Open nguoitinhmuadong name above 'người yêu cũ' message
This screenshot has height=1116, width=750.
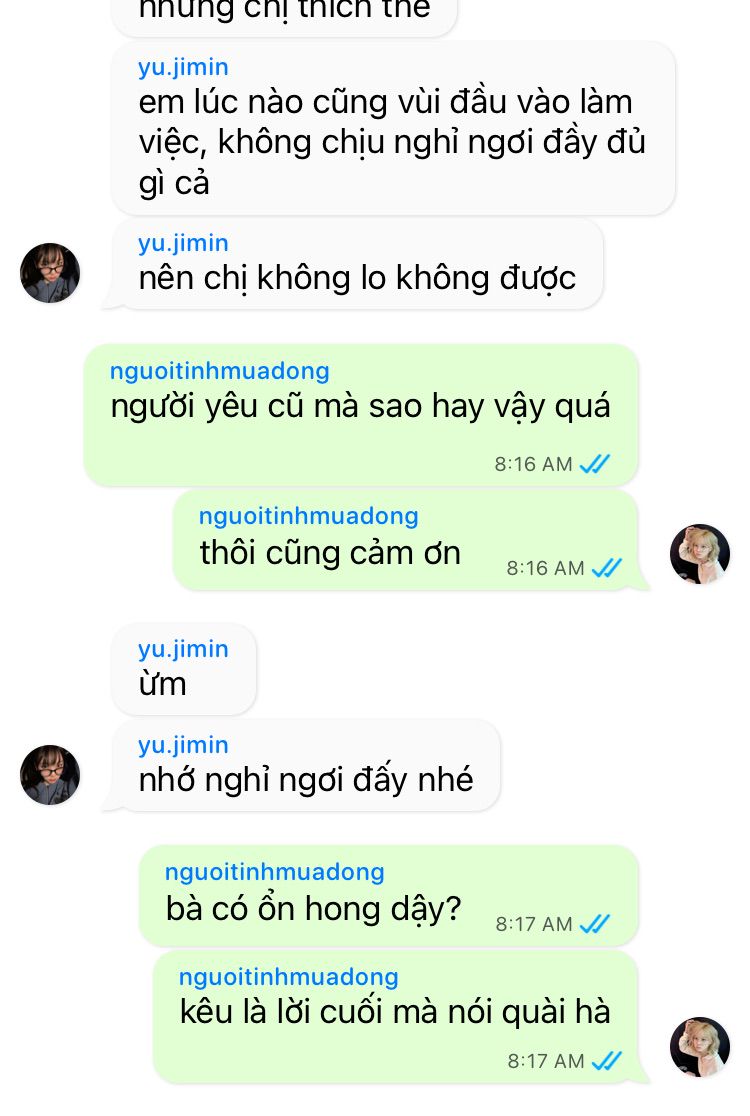pyautogui.click(x=219, y=371)
